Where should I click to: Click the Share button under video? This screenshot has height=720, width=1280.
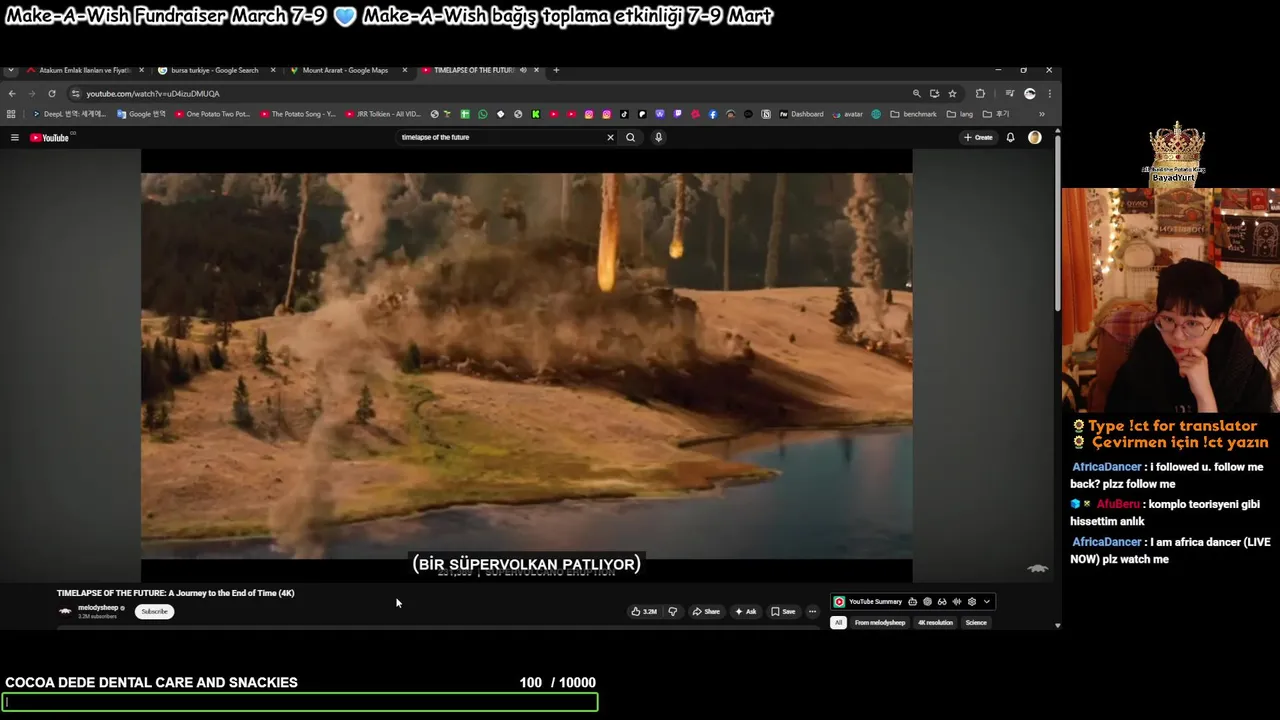click(x=706, y=611)
